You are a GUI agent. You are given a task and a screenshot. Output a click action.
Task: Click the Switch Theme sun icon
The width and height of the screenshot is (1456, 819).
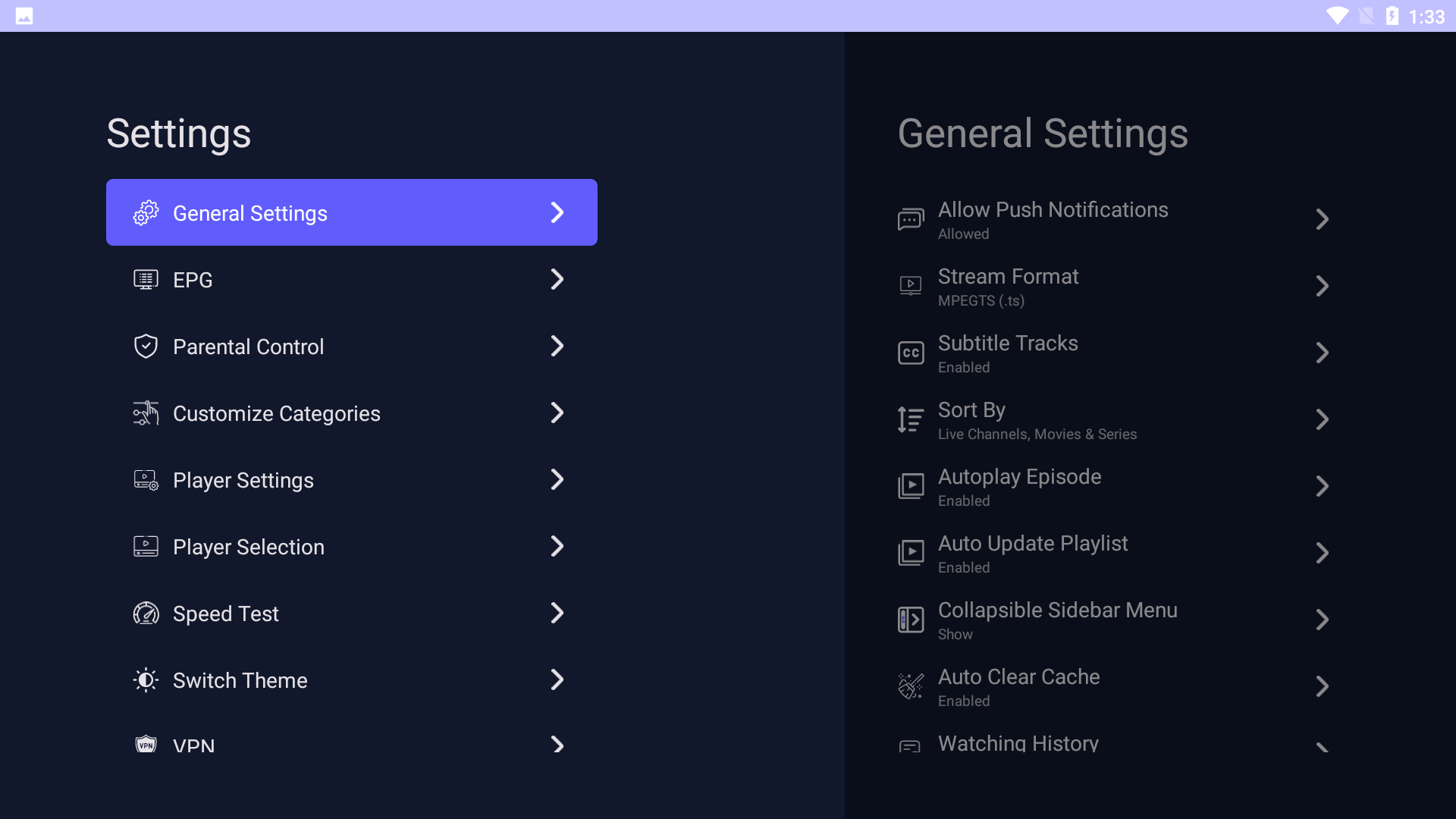[x=146, y=680]
